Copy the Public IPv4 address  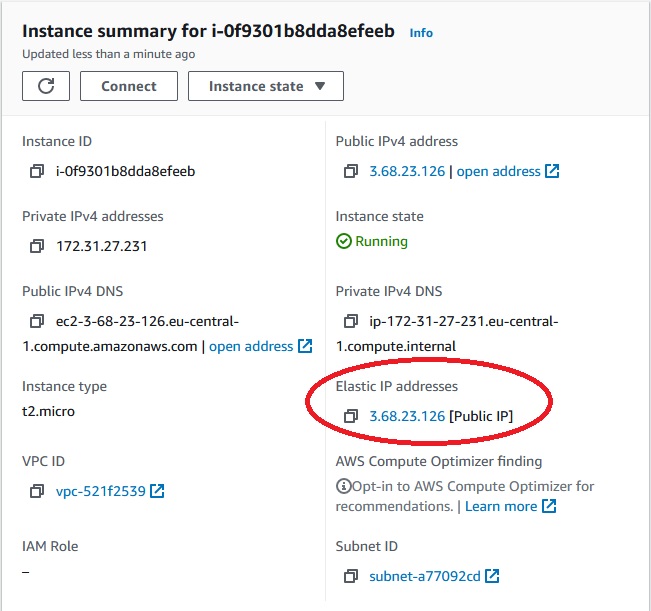click(x=350, y=171)
